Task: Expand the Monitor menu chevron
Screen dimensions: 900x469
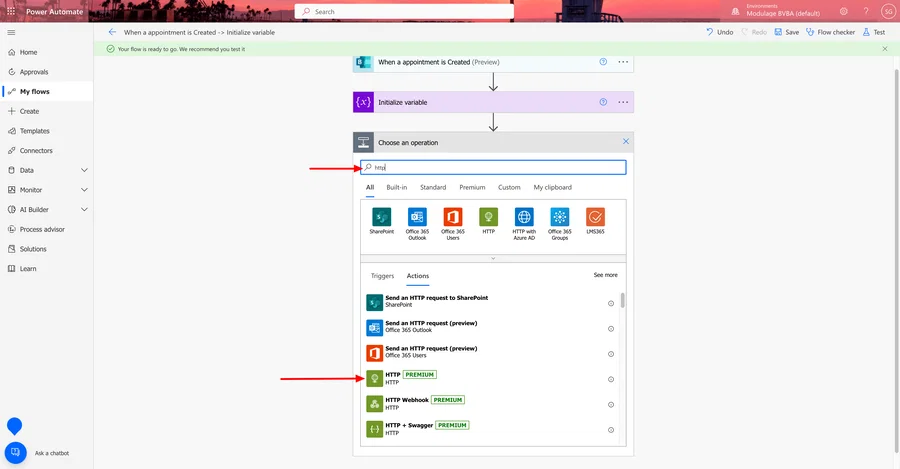Action: 84,190
